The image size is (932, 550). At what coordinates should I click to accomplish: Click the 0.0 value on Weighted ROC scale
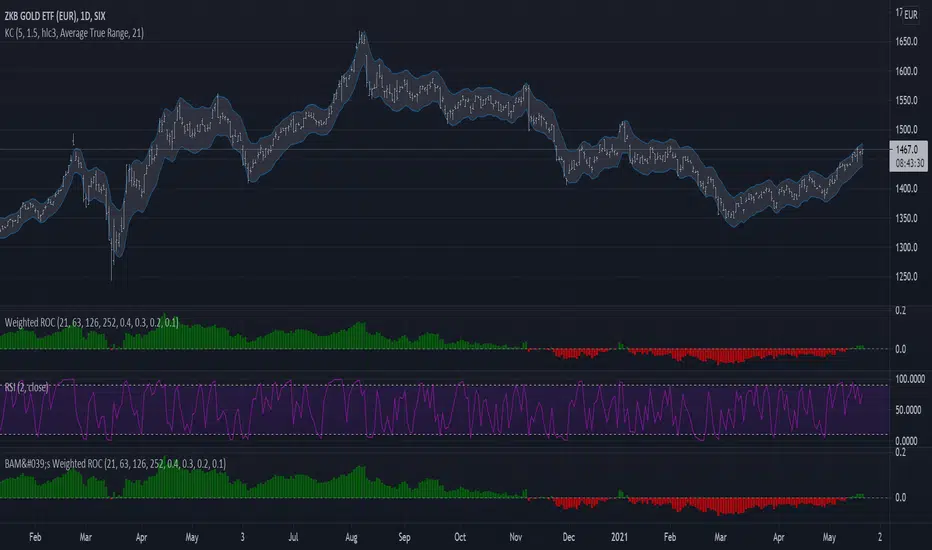point(900,349)
